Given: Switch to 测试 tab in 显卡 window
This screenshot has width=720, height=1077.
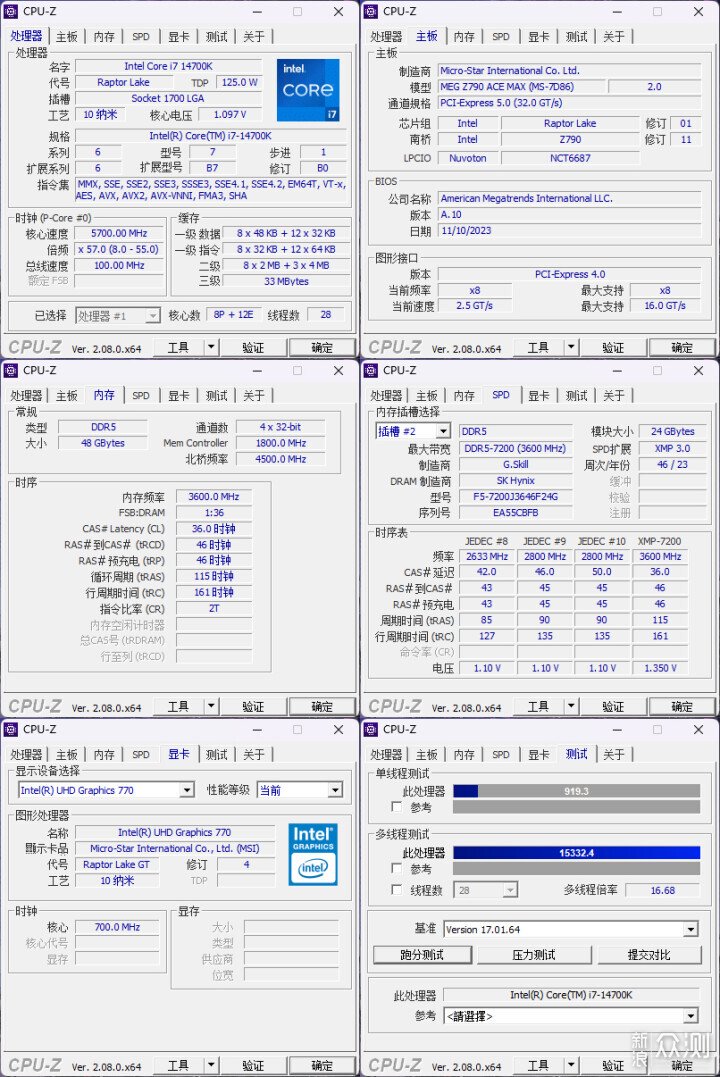Looking at the screenshot, I should [x=216, y=755].
